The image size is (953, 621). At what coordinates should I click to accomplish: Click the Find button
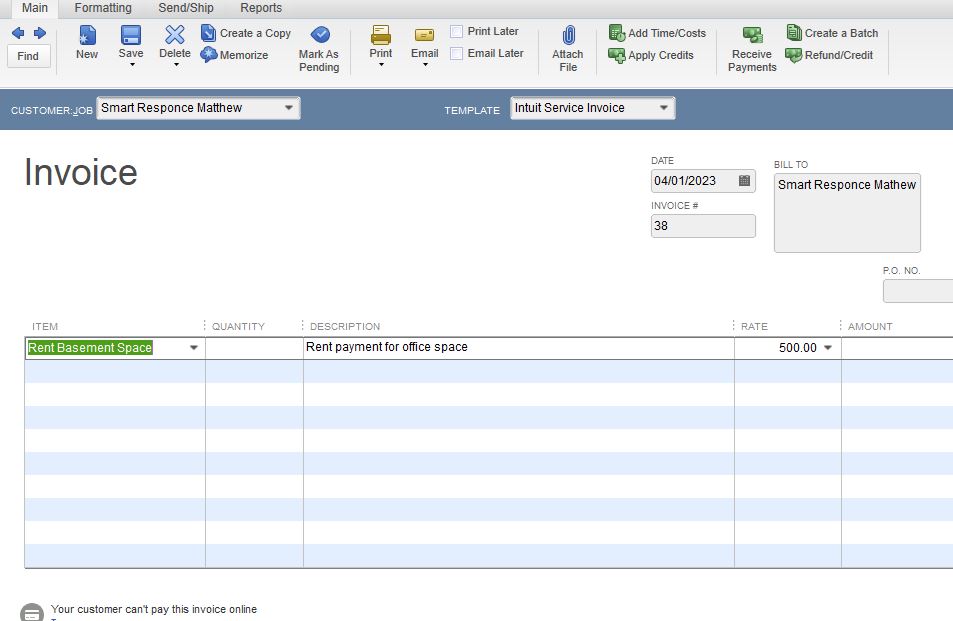tap(28, 56)
